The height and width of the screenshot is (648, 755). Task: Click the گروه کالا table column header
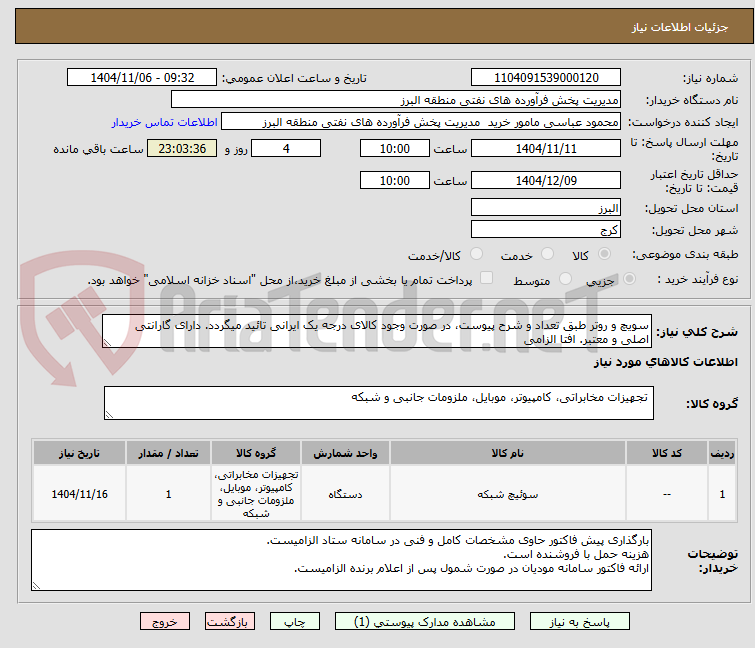click(x=256, y=453)
